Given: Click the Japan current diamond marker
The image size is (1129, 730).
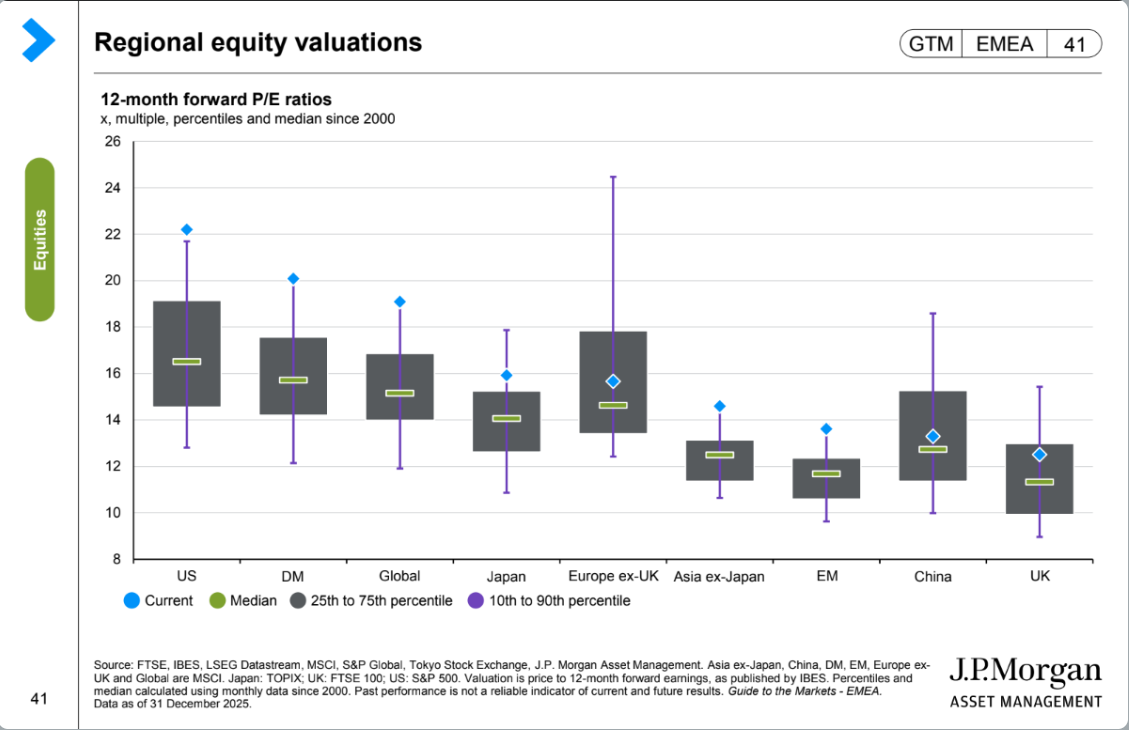Looking at the screenshot, I should pyautogui.click(x=506, y=376).
